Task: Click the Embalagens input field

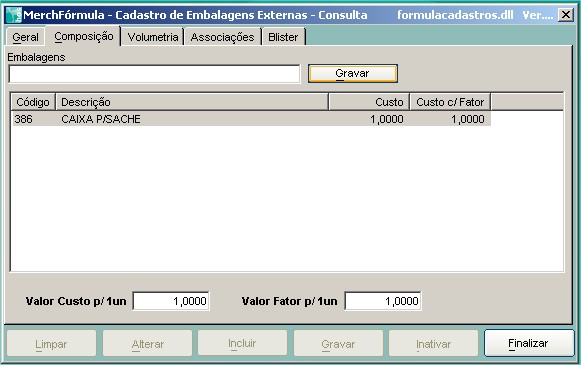Action: coord(154,74)
